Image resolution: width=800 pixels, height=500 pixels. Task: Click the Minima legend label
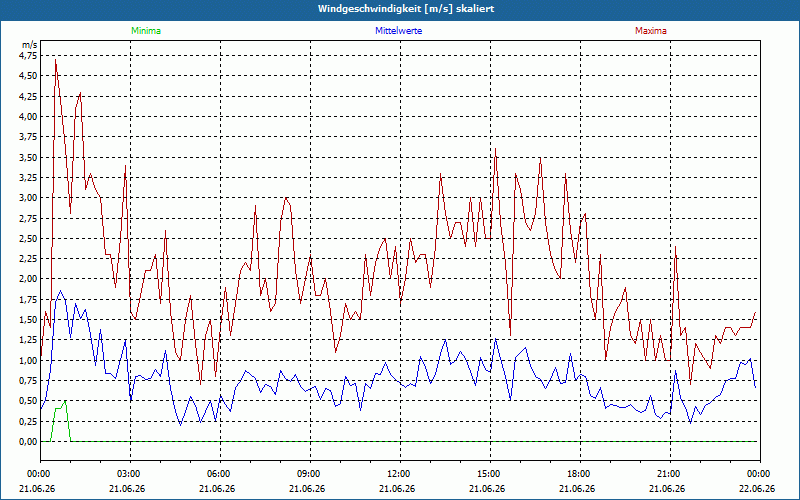tap(146, 31)
